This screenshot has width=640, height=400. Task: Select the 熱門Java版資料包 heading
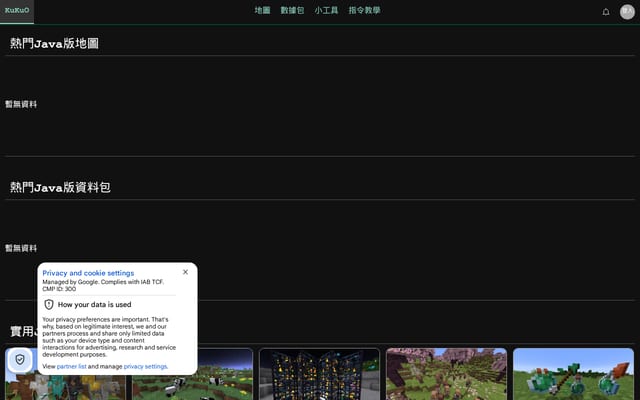[60, 187]
